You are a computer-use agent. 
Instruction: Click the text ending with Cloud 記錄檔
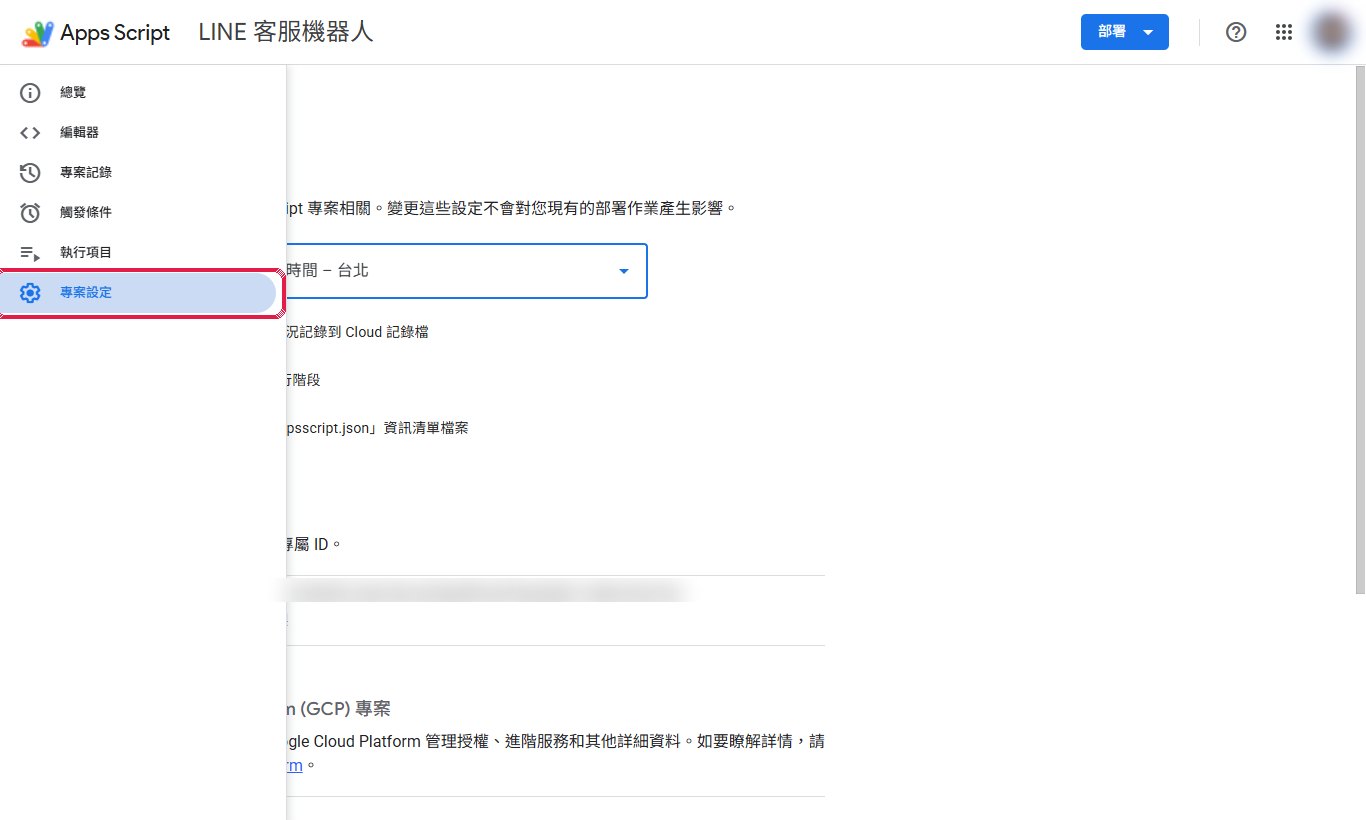[x=358, y=332]
